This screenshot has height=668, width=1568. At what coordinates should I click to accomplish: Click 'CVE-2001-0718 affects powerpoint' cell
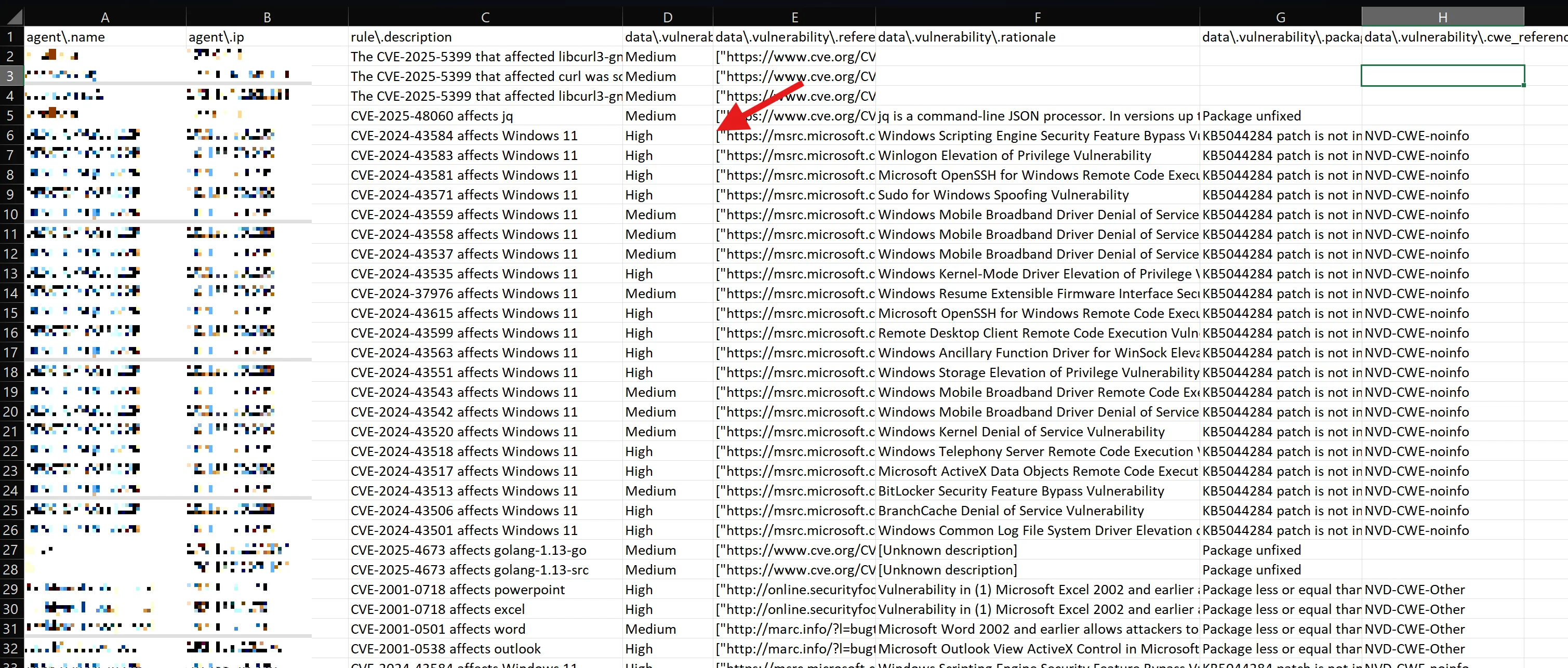pos(485,589)
